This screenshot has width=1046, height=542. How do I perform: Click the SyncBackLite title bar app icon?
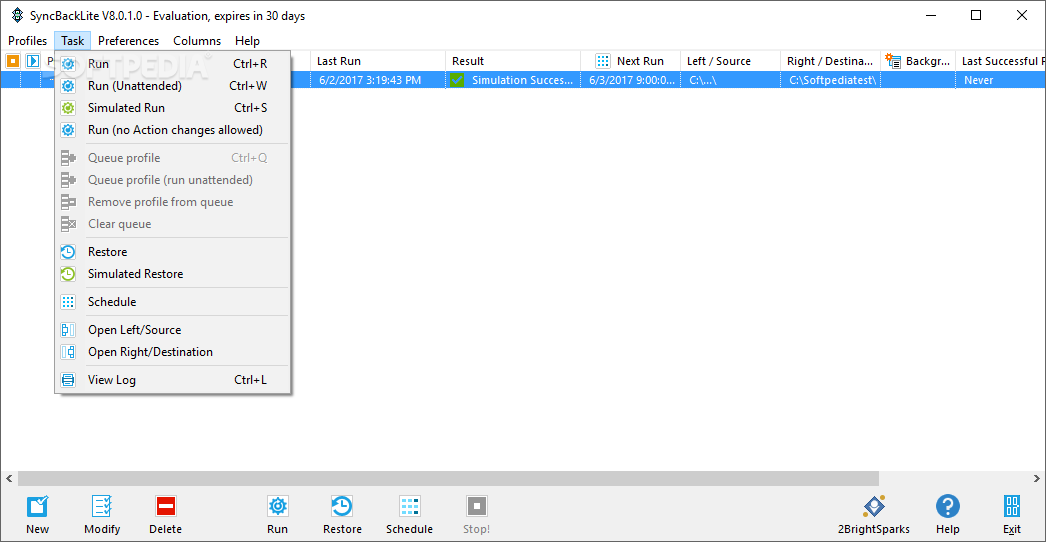tap(17, 15)
